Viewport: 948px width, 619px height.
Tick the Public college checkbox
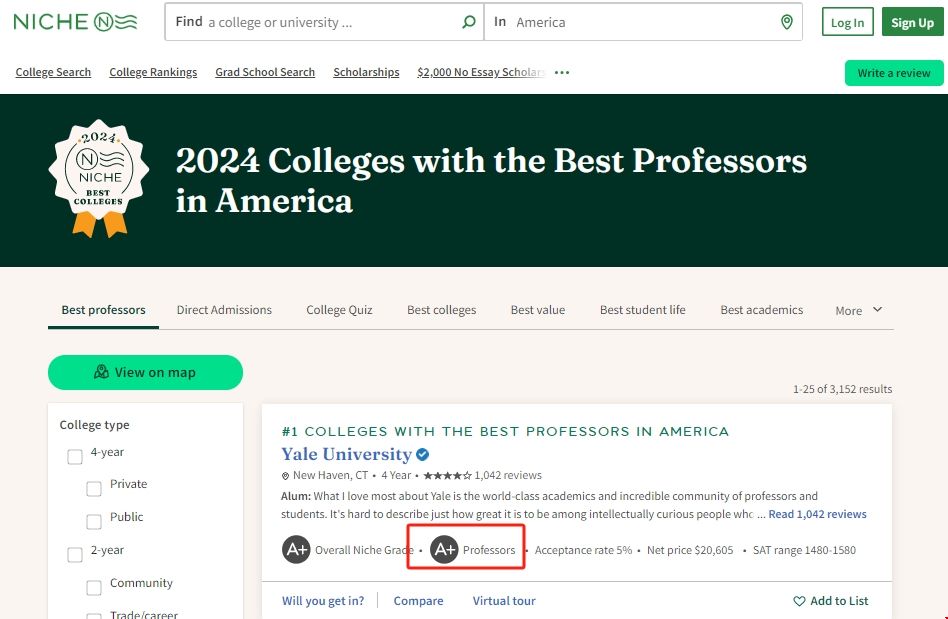coord(94,522)
